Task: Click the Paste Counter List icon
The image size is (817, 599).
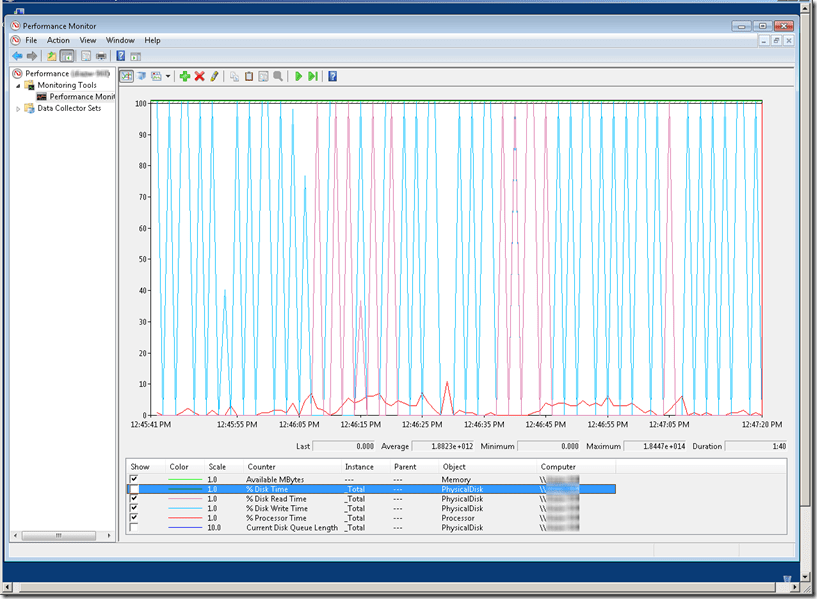Action: click(249, 76)
